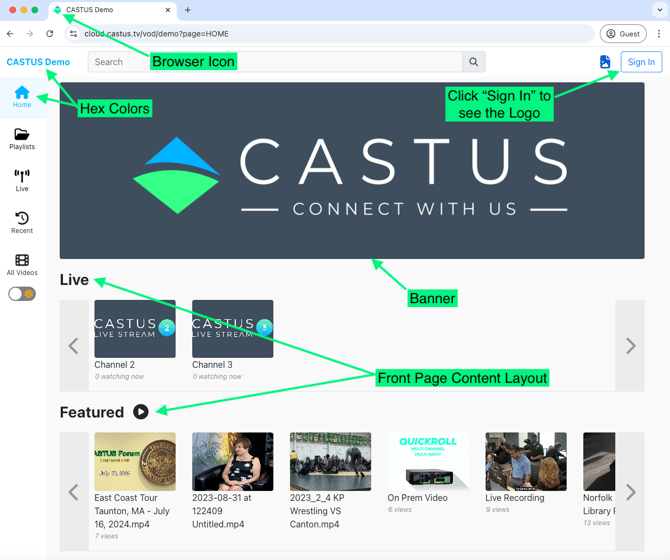Go to Live section in sidebar

(22, 181)
